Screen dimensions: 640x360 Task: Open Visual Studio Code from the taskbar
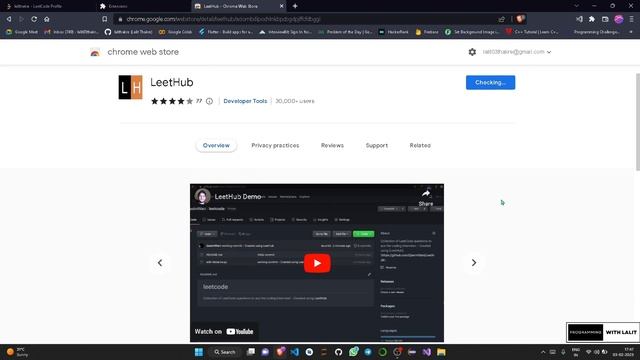tap(295, 352)
